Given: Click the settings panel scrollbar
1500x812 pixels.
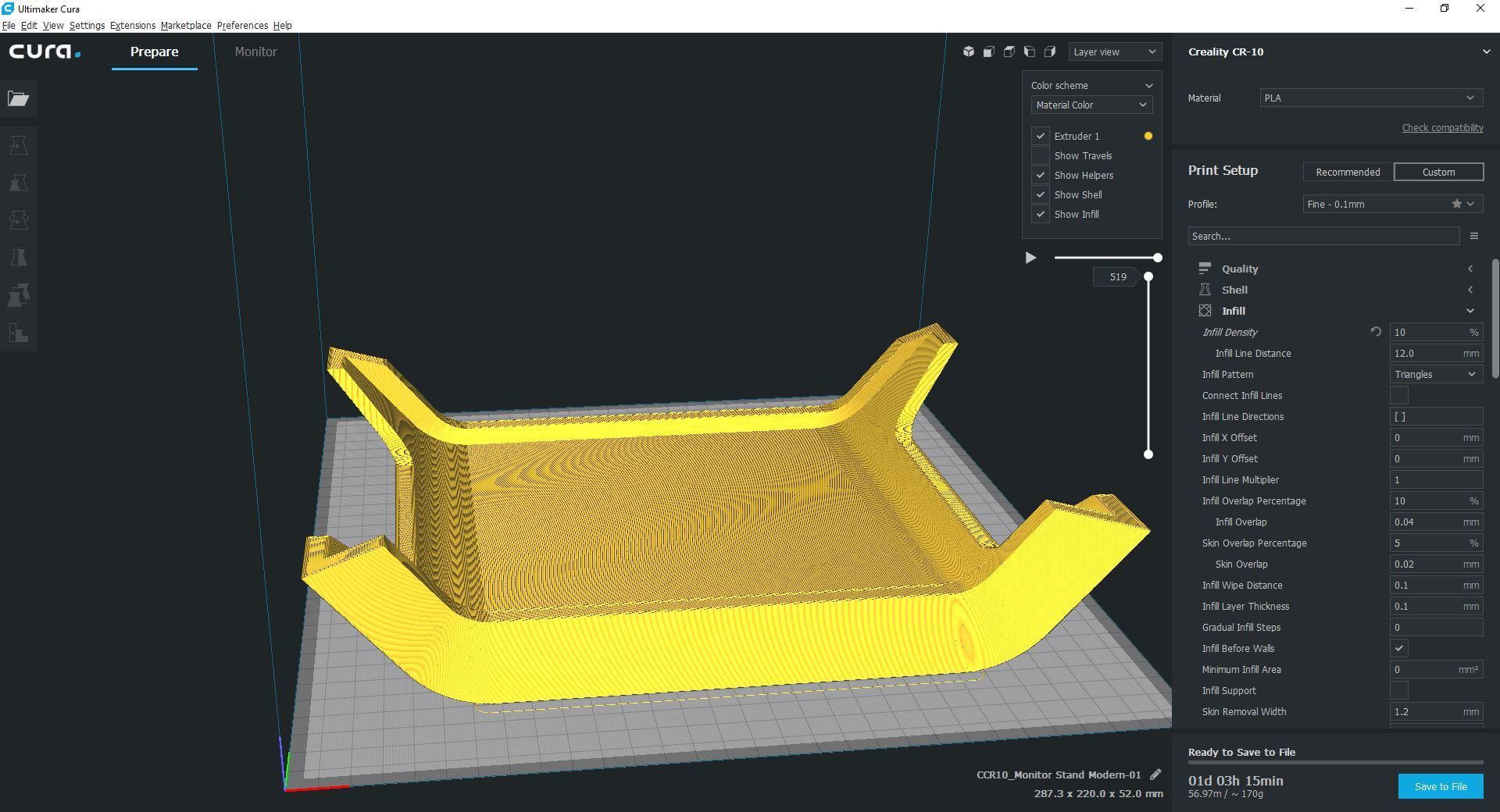Looking at the screenshot, I should [x=1495, y=319].
